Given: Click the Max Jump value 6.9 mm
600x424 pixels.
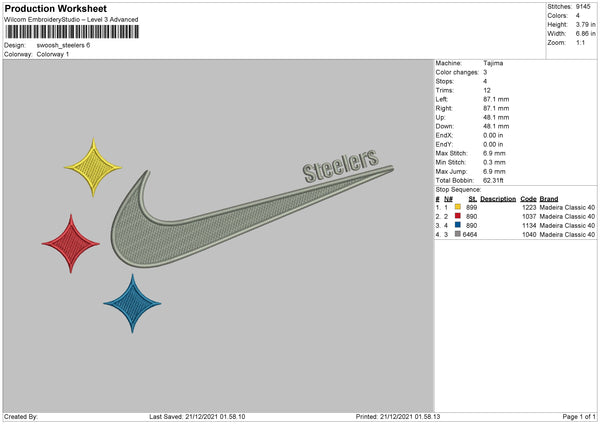Looking at the screenshot, I should pos(494,171).
